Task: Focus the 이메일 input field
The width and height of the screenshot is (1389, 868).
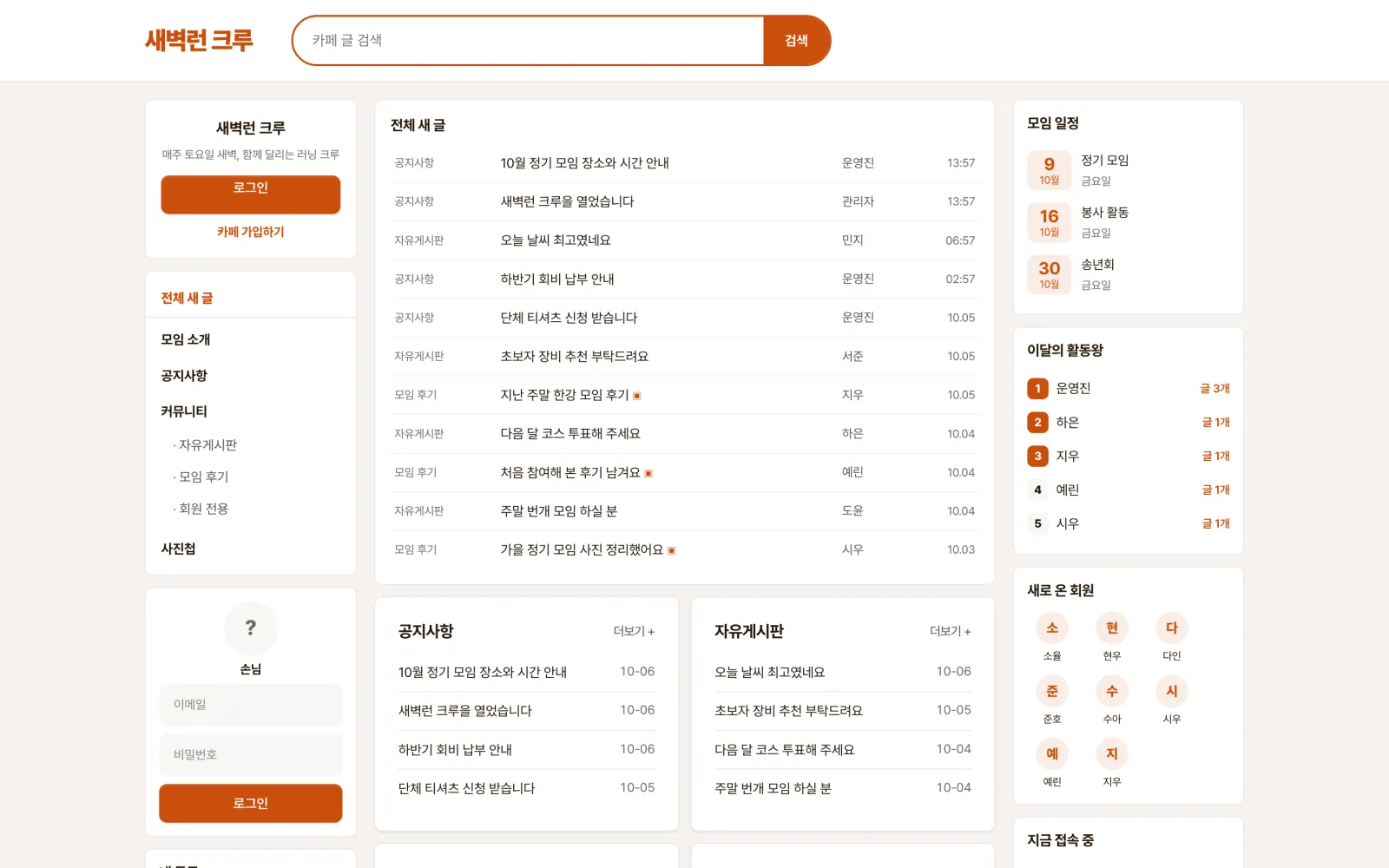Action: click(x=251, y=705)
